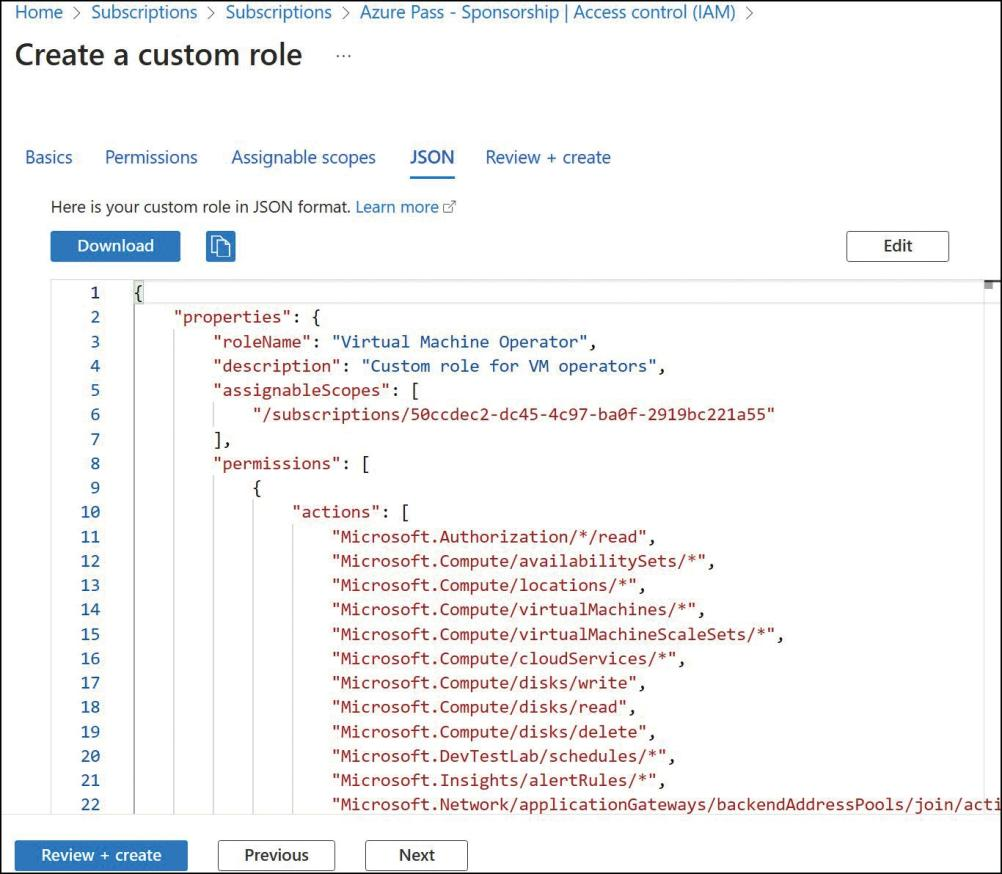Click the Microsoft.Network/applicationGateways entry
Screen dimensions: 1002x874
(x=666, y=804)
